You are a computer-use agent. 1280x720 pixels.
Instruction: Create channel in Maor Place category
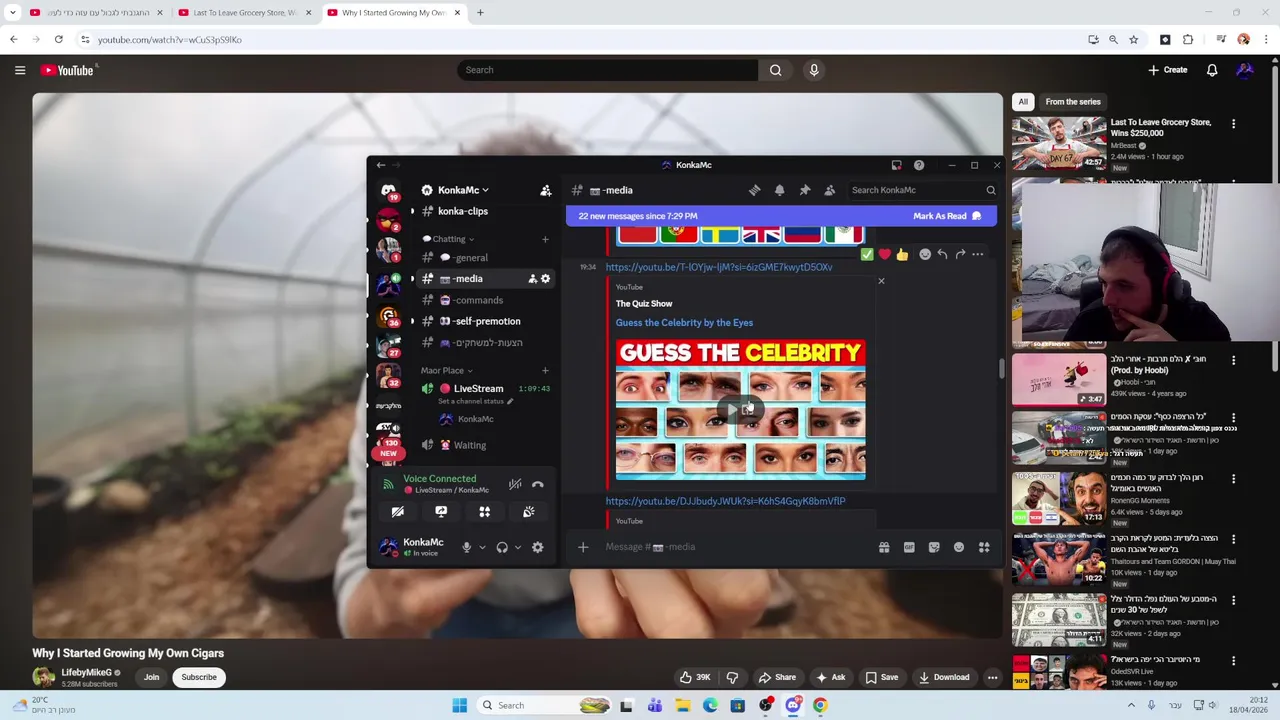pyautogui.click(x=545, y=370)
